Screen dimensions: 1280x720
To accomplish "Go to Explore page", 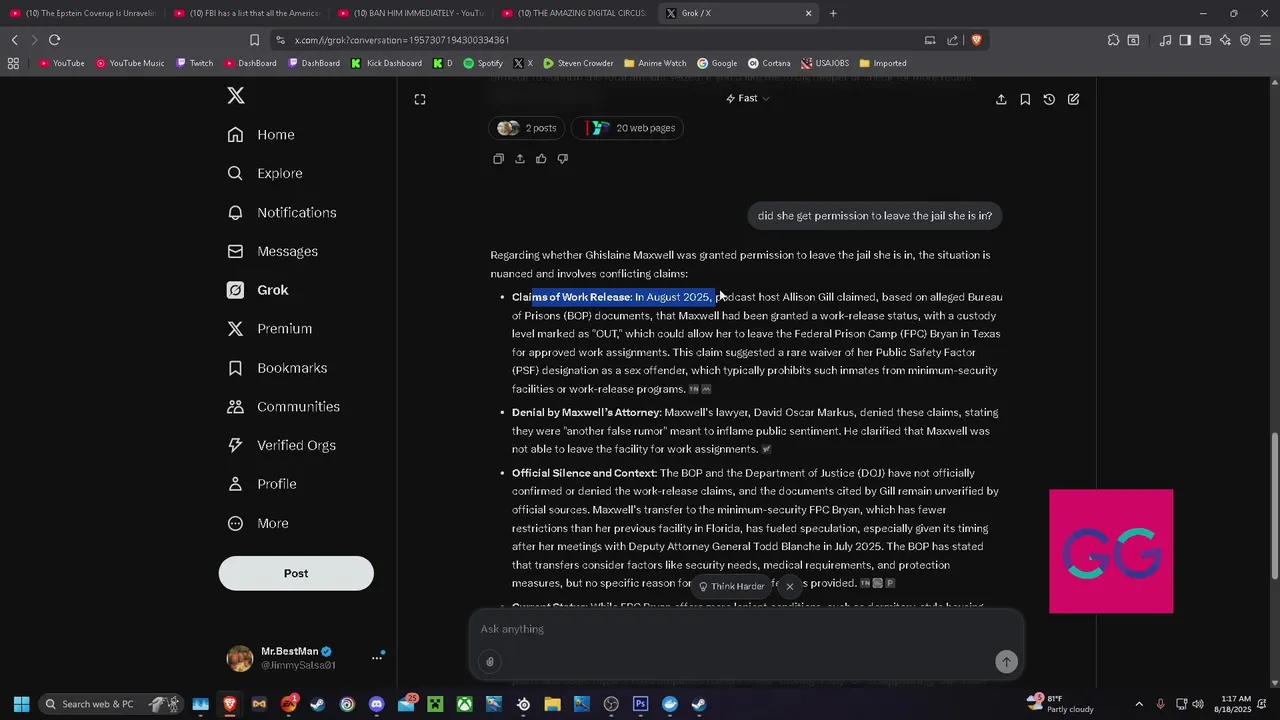I will point(265,174).
